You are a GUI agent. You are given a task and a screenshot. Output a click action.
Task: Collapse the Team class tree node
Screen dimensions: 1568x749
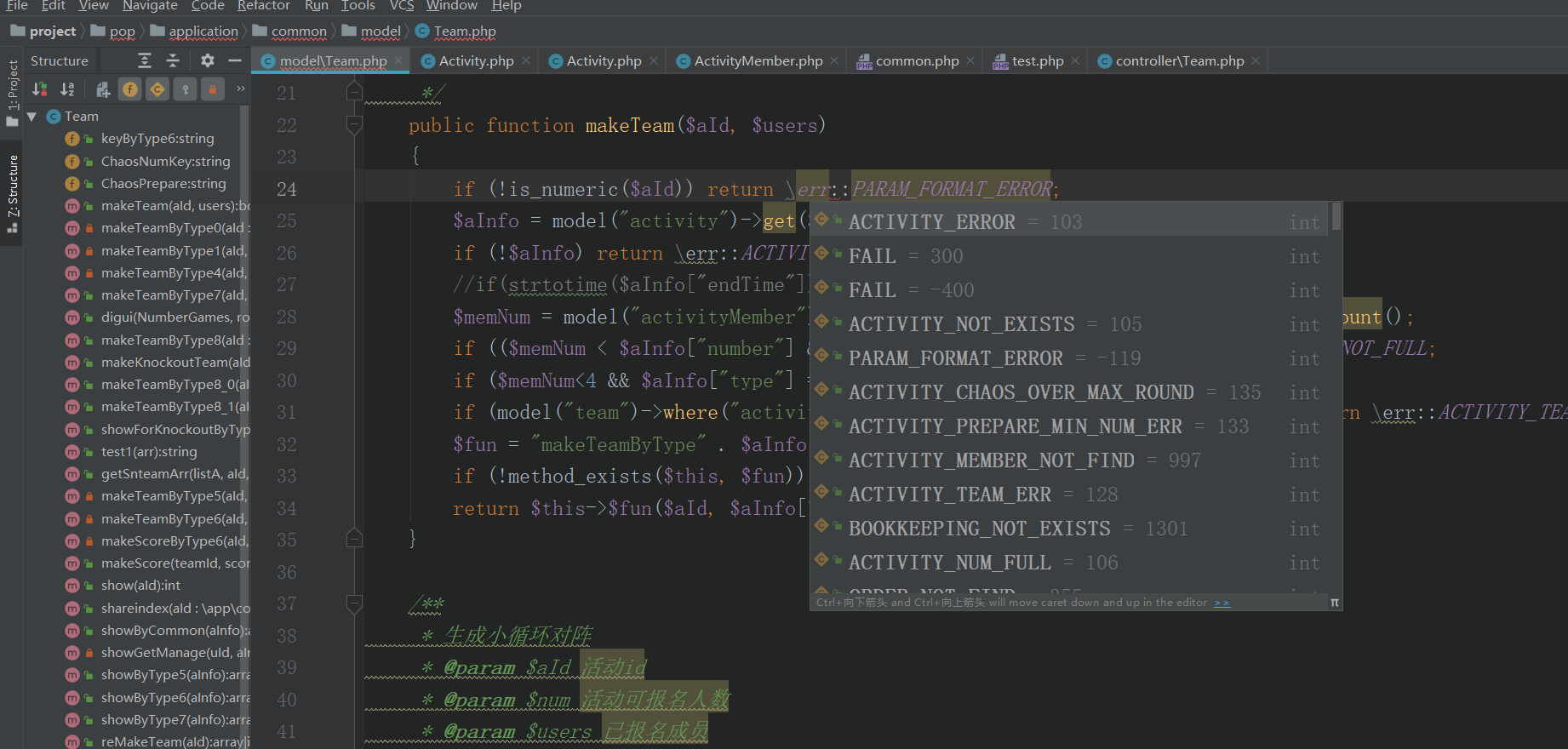[31, 117]
